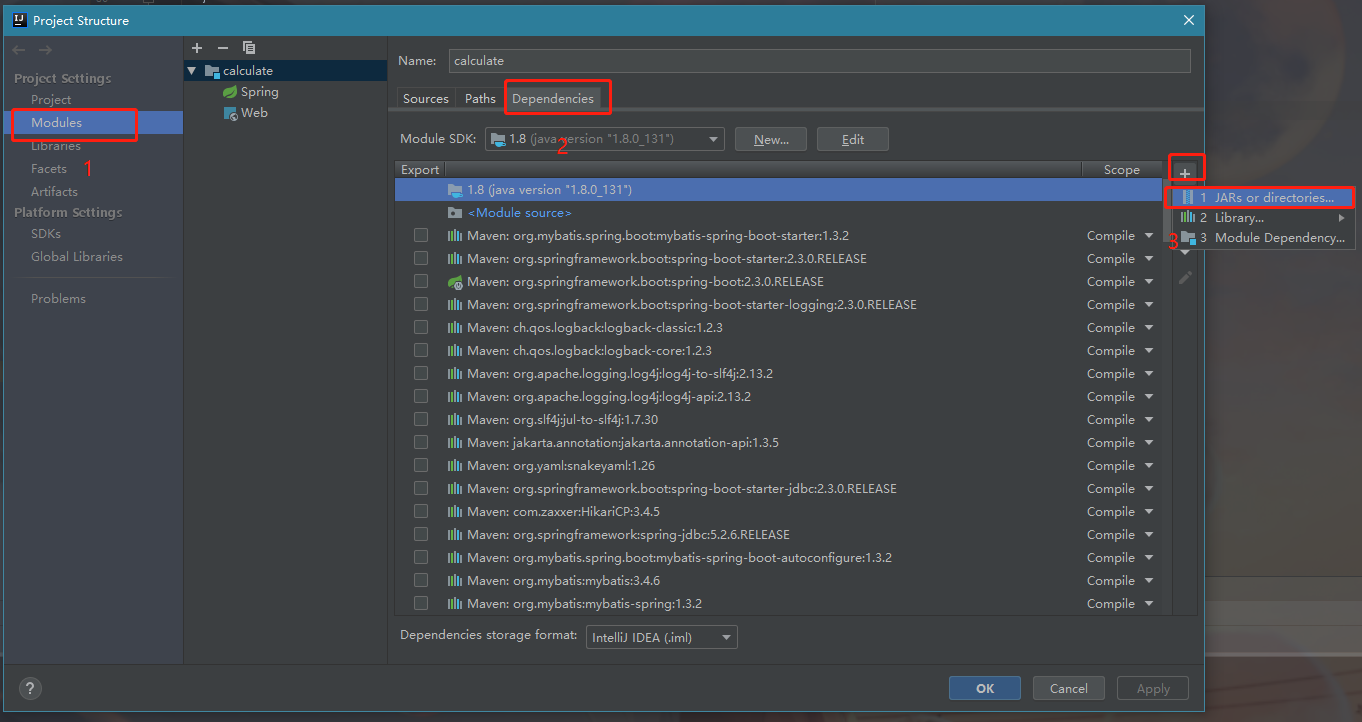Toggle export for spring-boot-starter:2.3.0.RELEASE
This screenshot has height=722, width=1362.
(x=421, y=259)
